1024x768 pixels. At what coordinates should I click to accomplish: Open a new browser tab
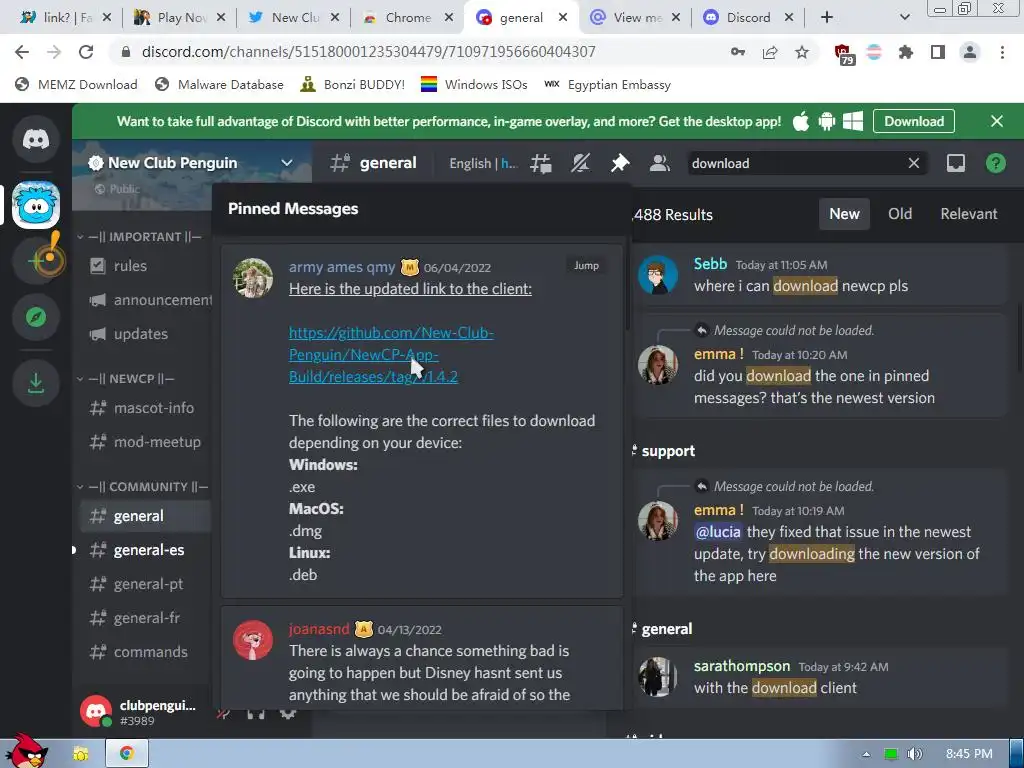pyautogui.click(x=827, y=18)
